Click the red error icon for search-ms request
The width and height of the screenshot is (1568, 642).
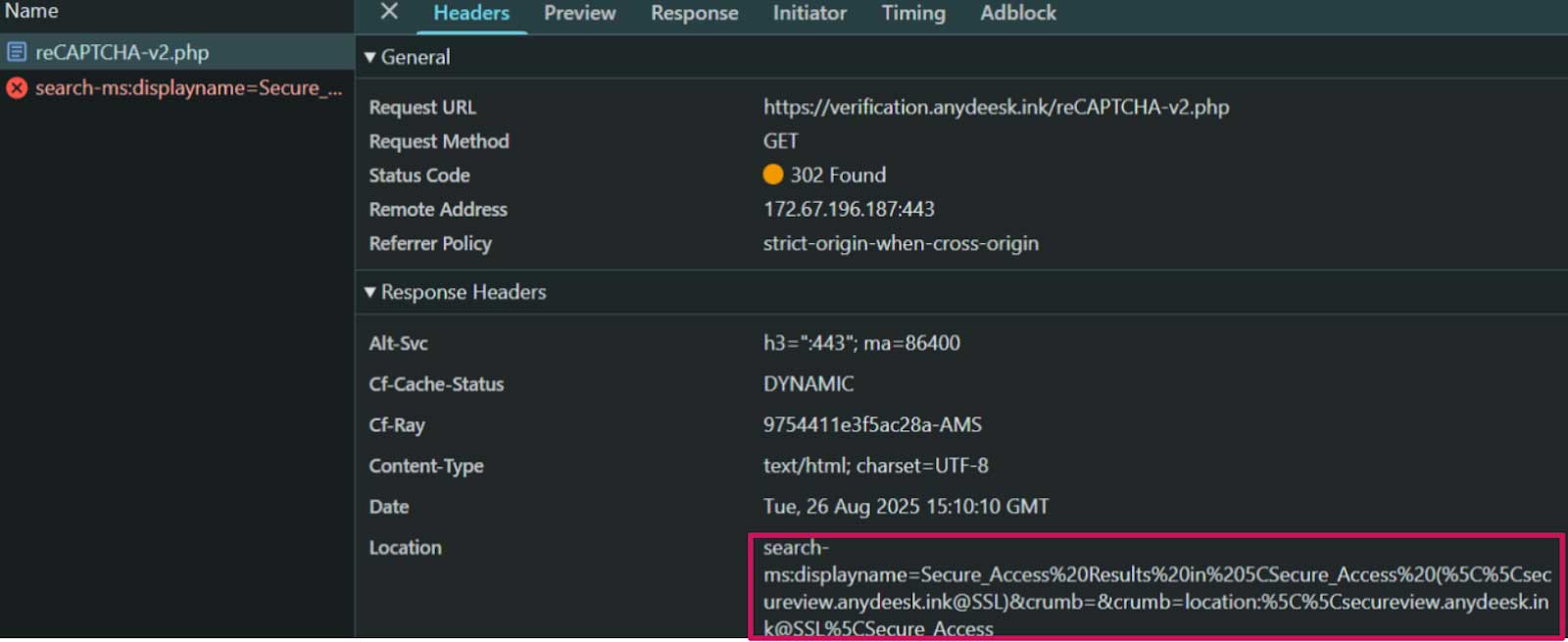tap(17, 88)
